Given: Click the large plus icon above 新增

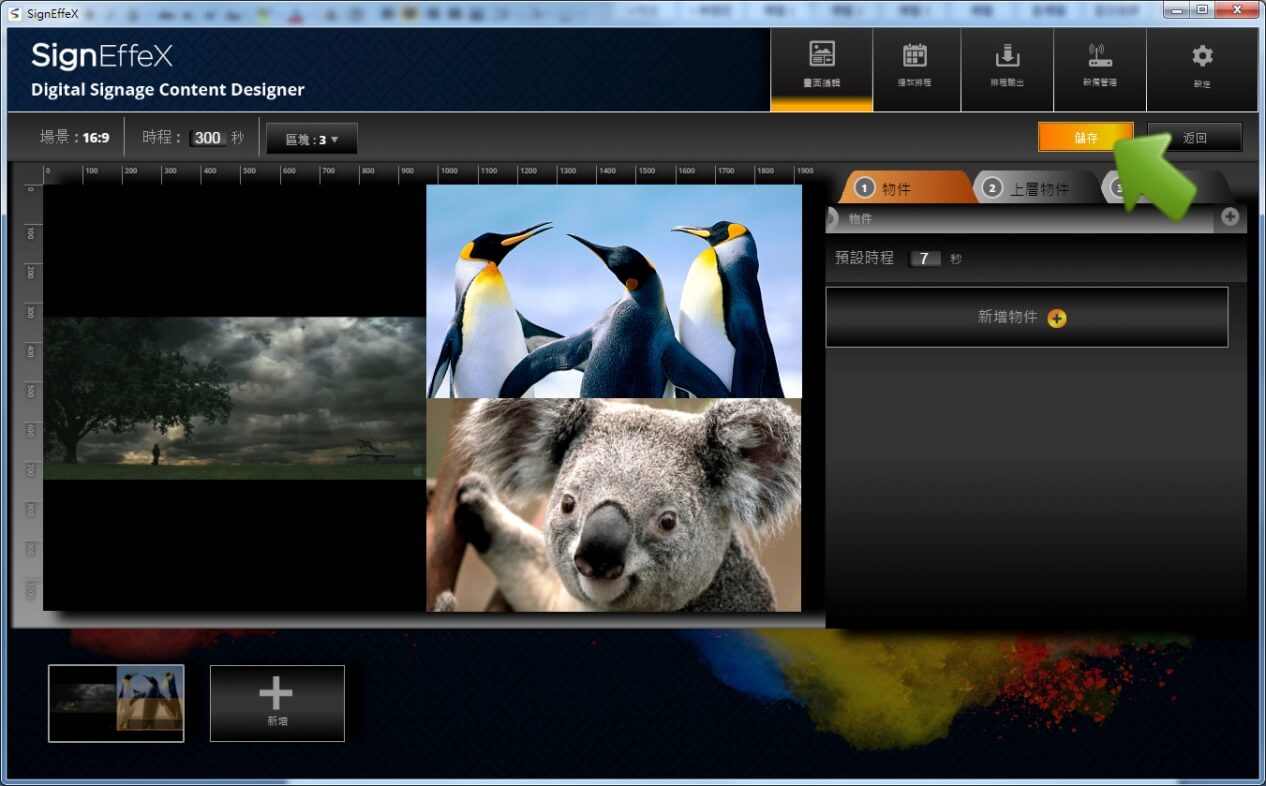Looking at the screenshot, I should click(276, 694).
